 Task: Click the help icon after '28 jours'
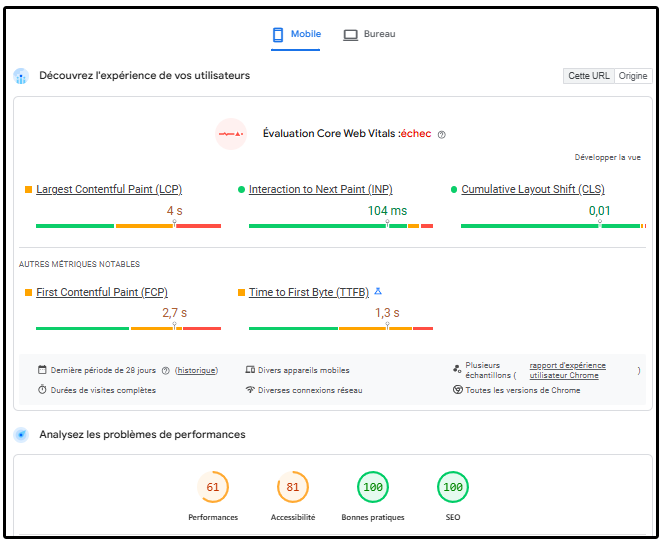(x=166, y=370)
